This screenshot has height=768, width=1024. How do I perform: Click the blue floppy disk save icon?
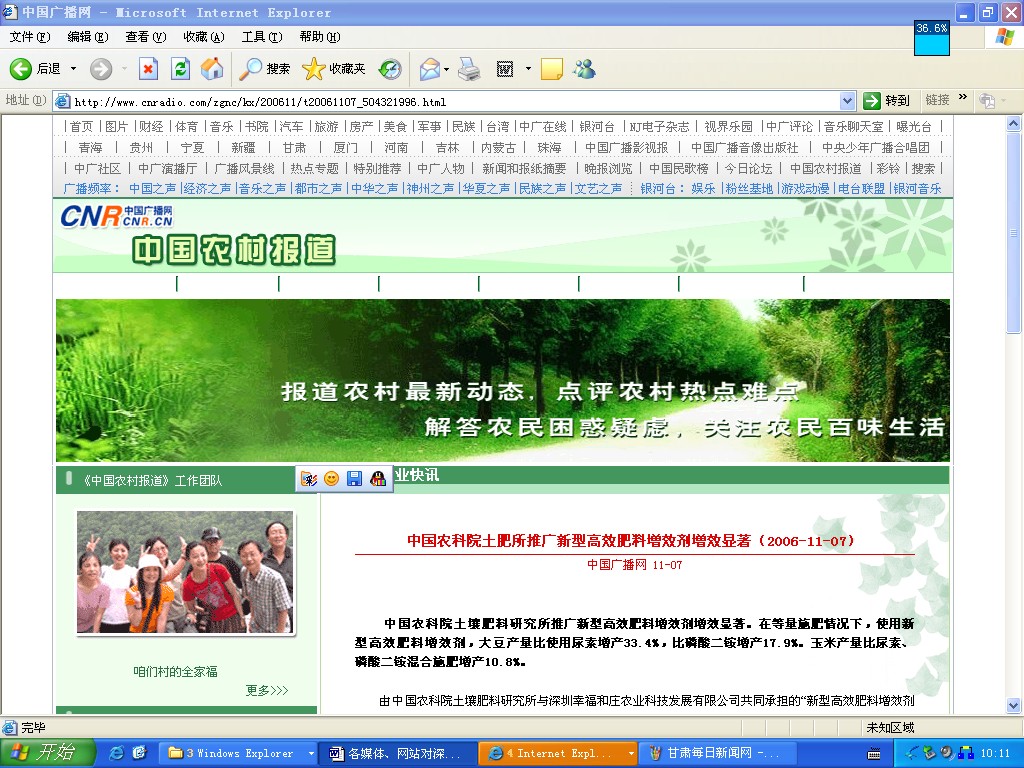tap(355, 479)
